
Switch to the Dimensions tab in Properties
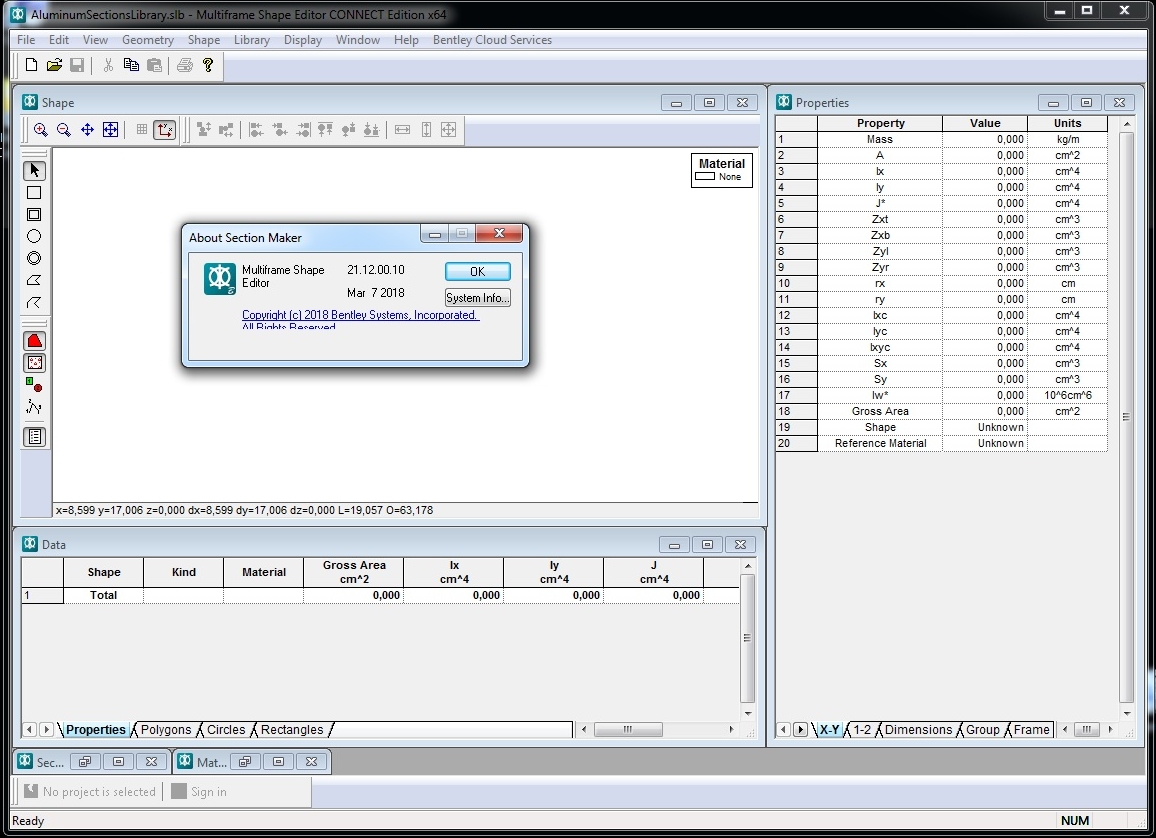click(x=918, y=730)
